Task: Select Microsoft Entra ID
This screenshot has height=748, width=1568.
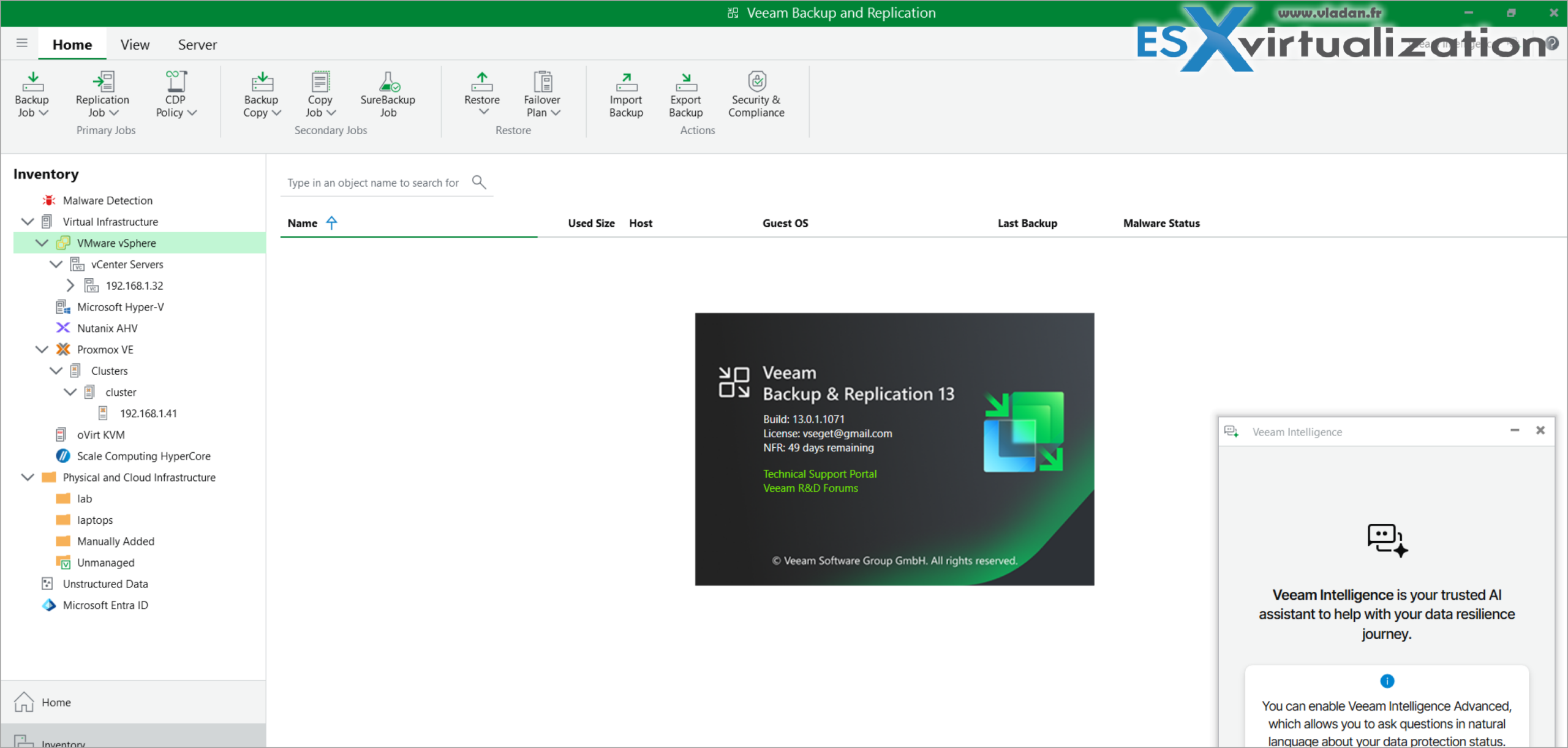Action: (x=105, y=605)
